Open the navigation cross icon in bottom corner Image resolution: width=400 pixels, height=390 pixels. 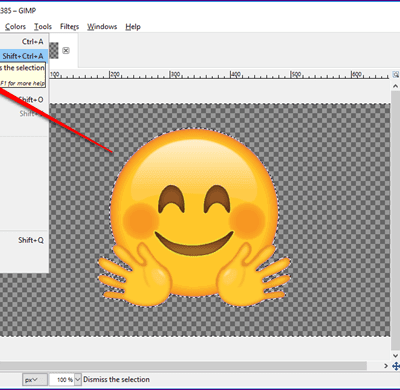[396, 366]
